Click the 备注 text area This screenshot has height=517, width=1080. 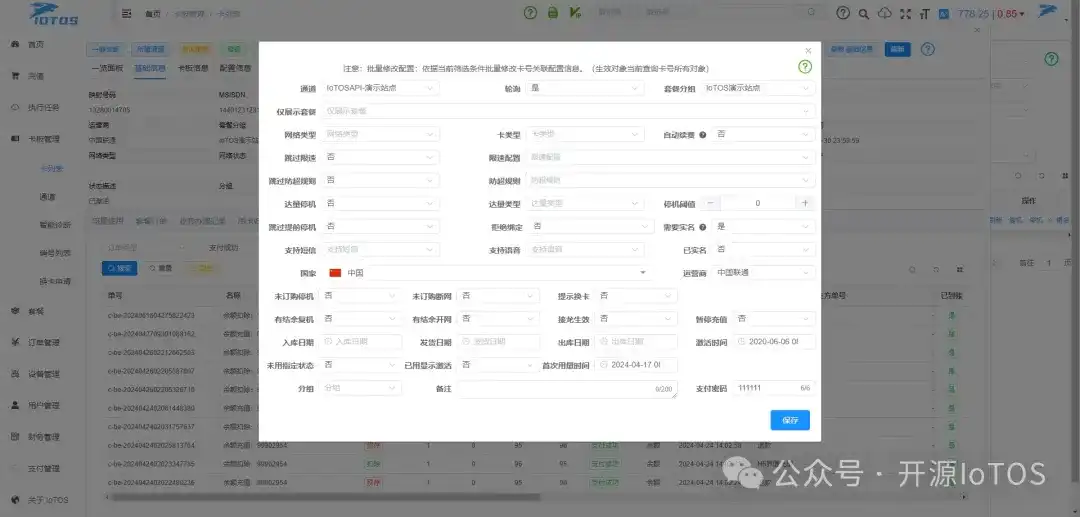[x=567, y=389]
